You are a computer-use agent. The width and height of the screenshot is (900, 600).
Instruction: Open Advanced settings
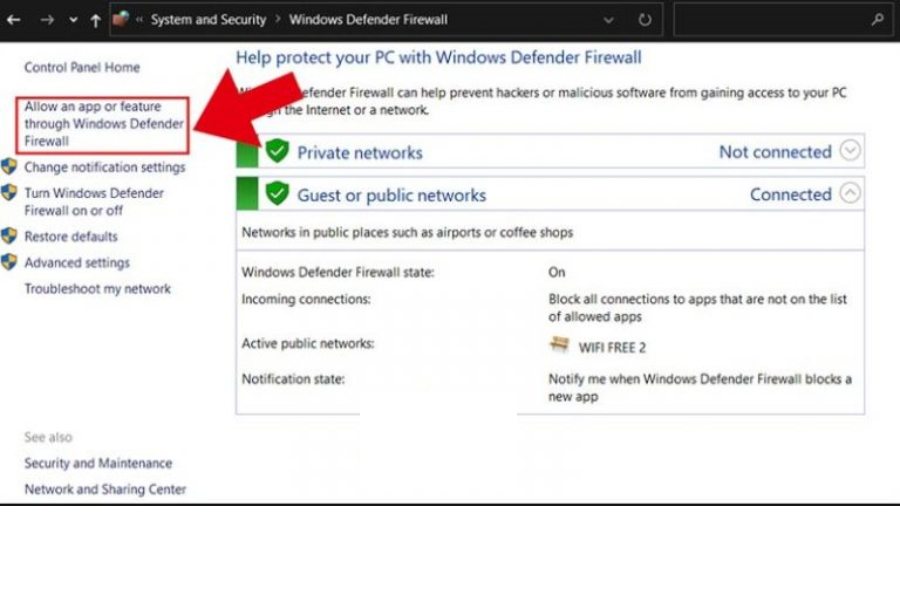tap(77, 263)
